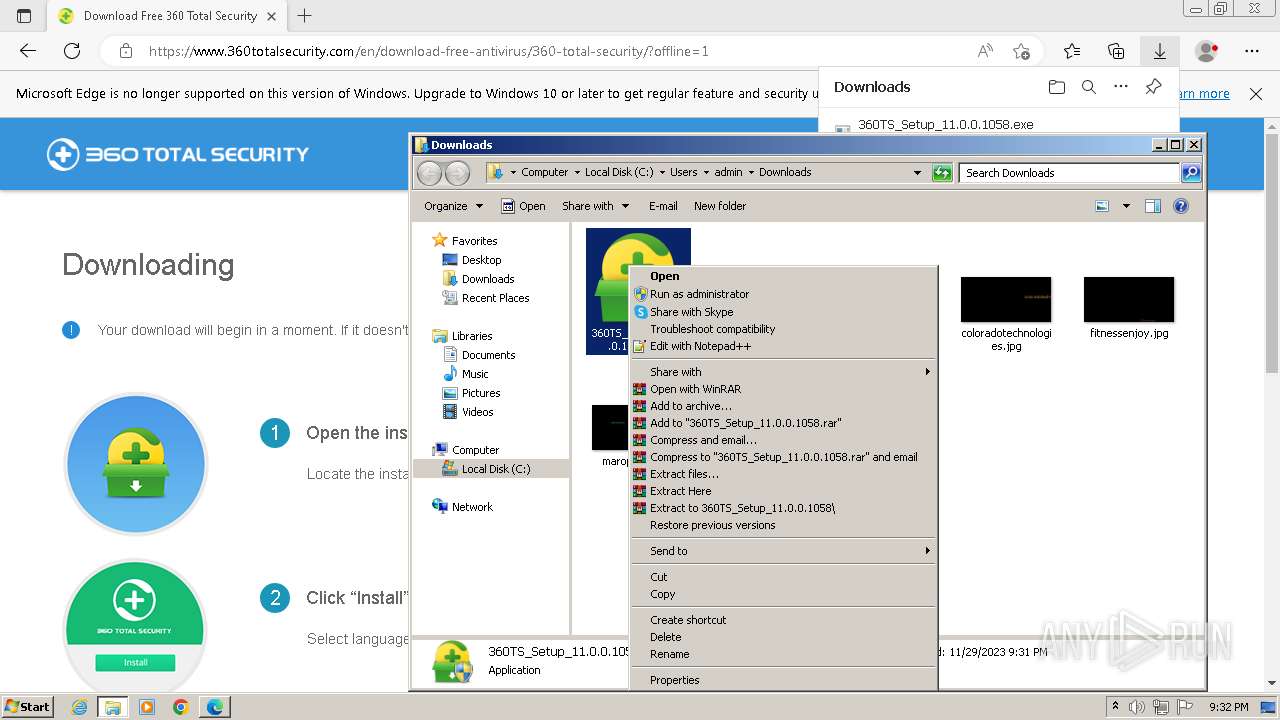Toggle the Downloads toolbar button
1280x720 pixels.
pyautogui.click(x=1160, y=51)
